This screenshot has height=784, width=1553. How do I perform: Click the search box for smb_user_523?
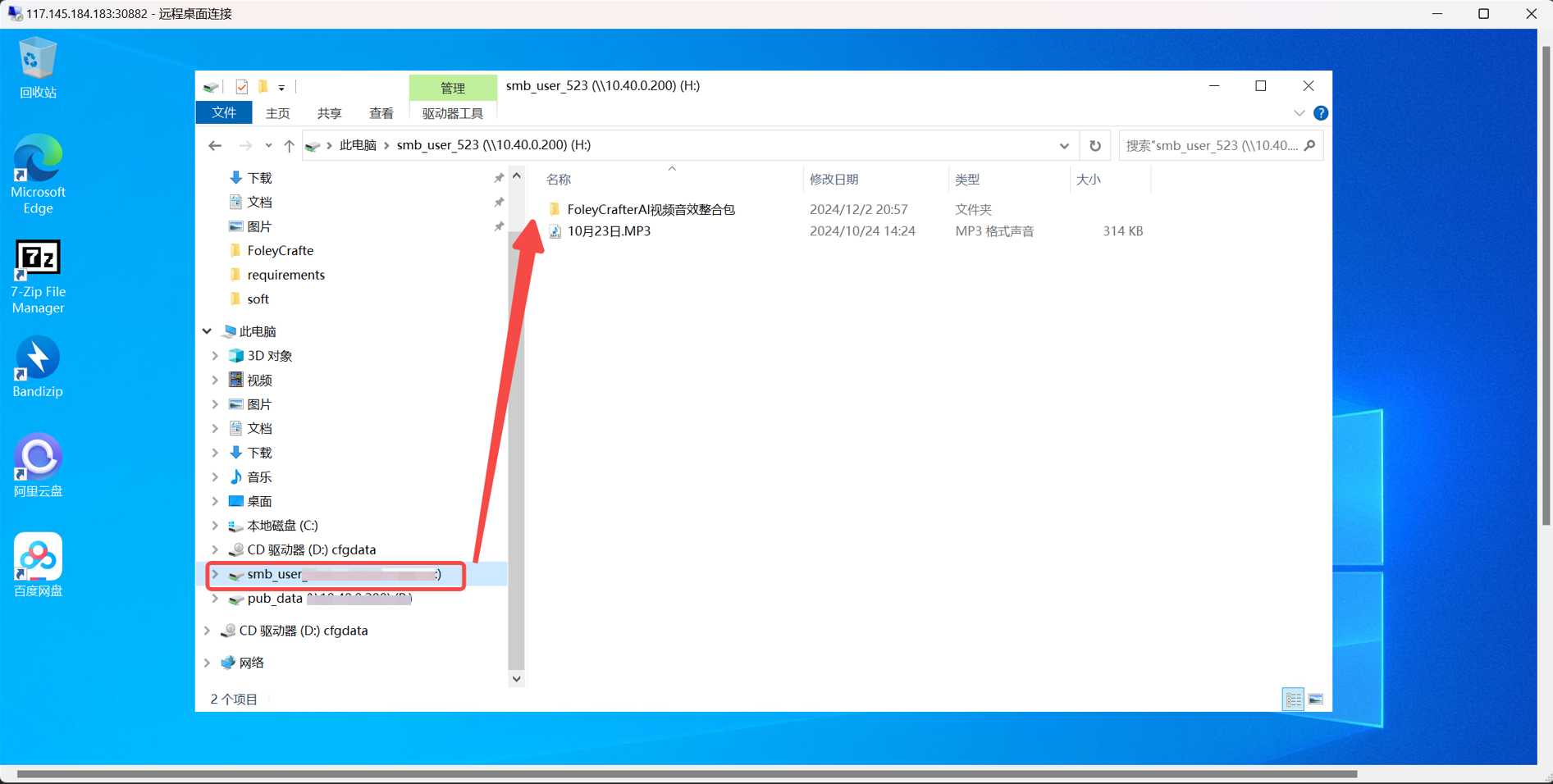(x=1211, y=146)
